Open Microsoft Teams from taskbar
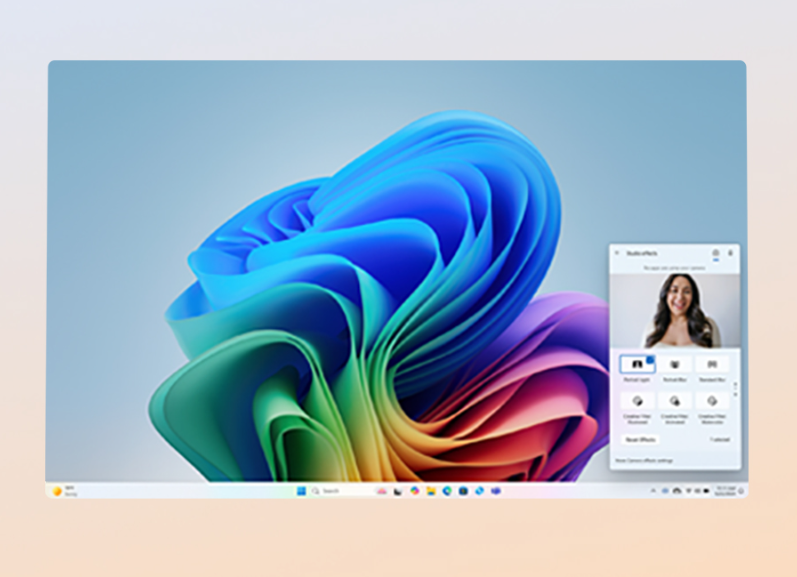The height and width of the screenshot is (577, 797). point(495,491)
